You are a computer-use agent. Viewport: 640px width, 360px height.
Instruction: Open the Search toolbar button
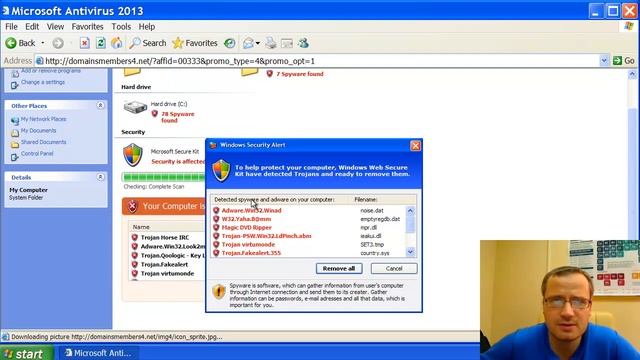pos(147,43)
